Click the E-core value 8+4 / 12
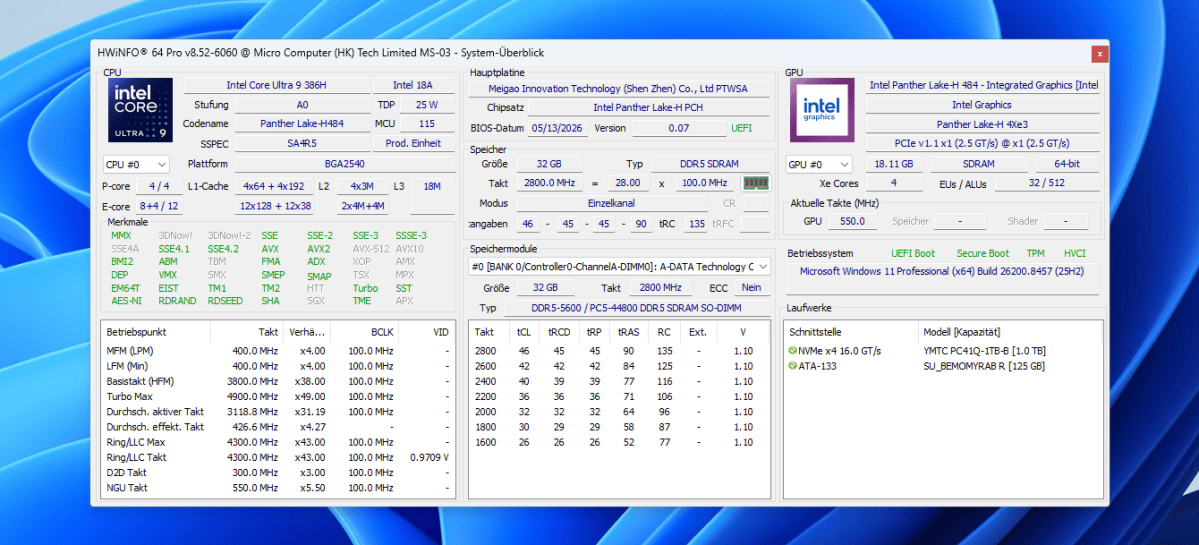1199x545 pixels. 158,206
